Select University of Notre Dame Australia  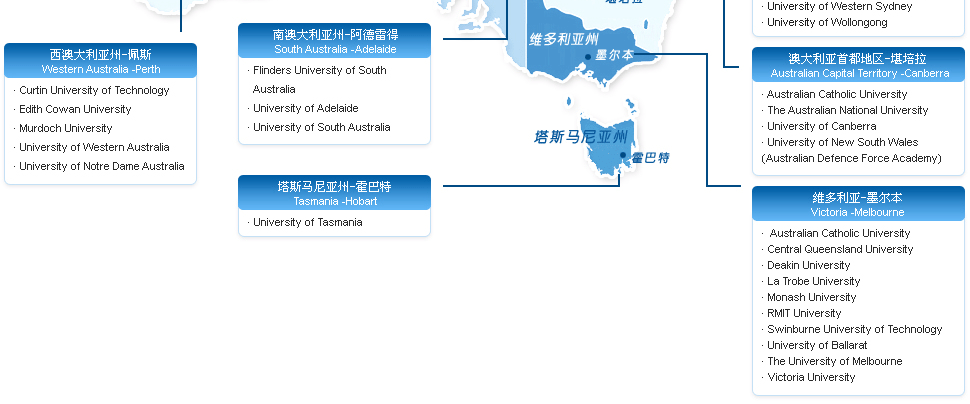point(101,166)
